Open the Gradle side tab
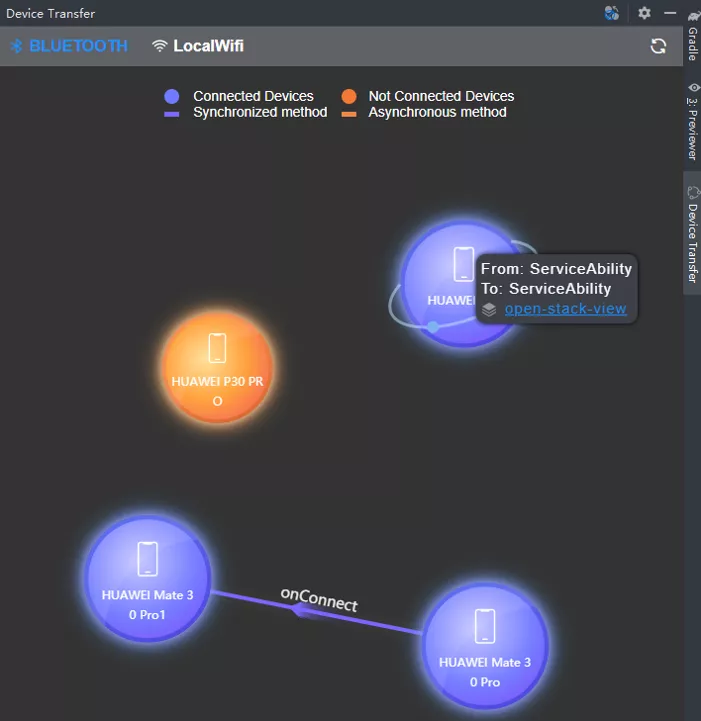Image resolution: width=701 pixels, height=721 pixels. [x=692, y=37]
